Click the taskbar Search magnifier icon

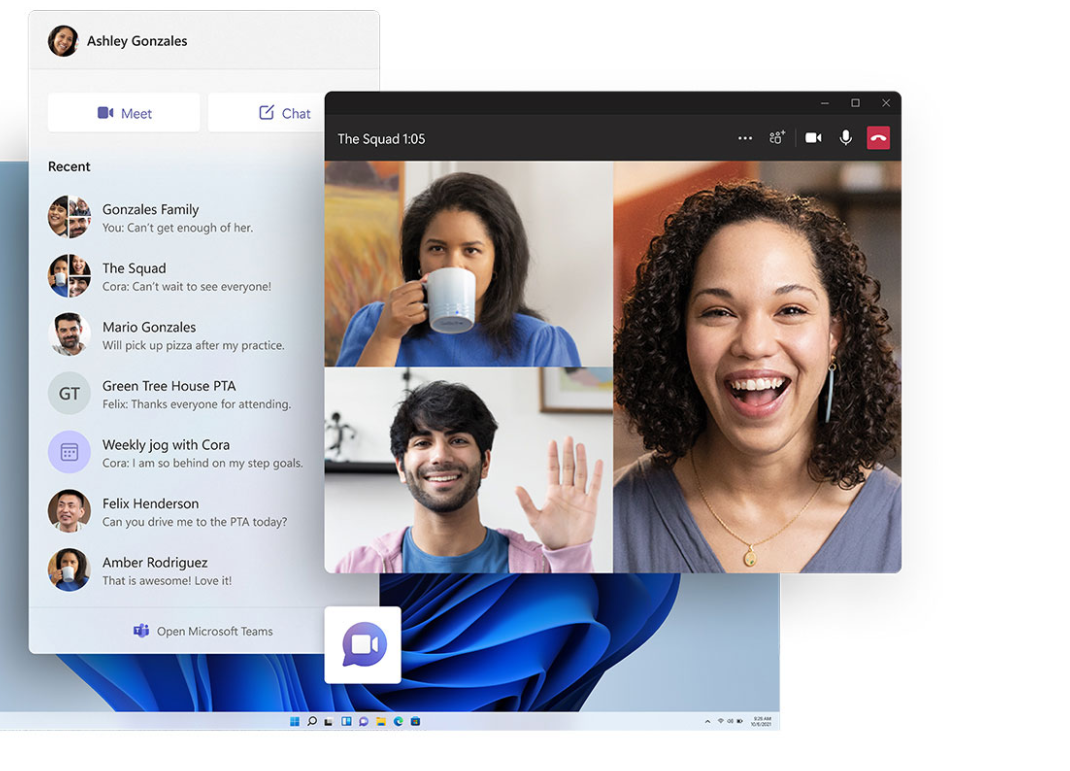click(x=312, y=721)
